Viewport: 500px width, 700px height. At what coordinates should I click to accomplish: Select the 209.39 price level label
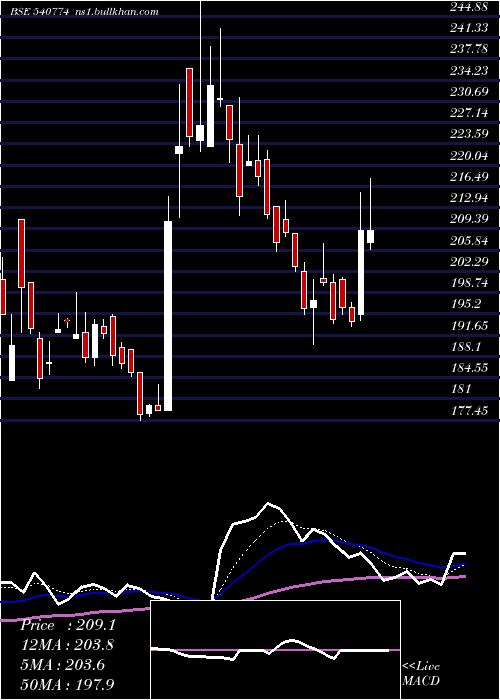click(469, 219)
